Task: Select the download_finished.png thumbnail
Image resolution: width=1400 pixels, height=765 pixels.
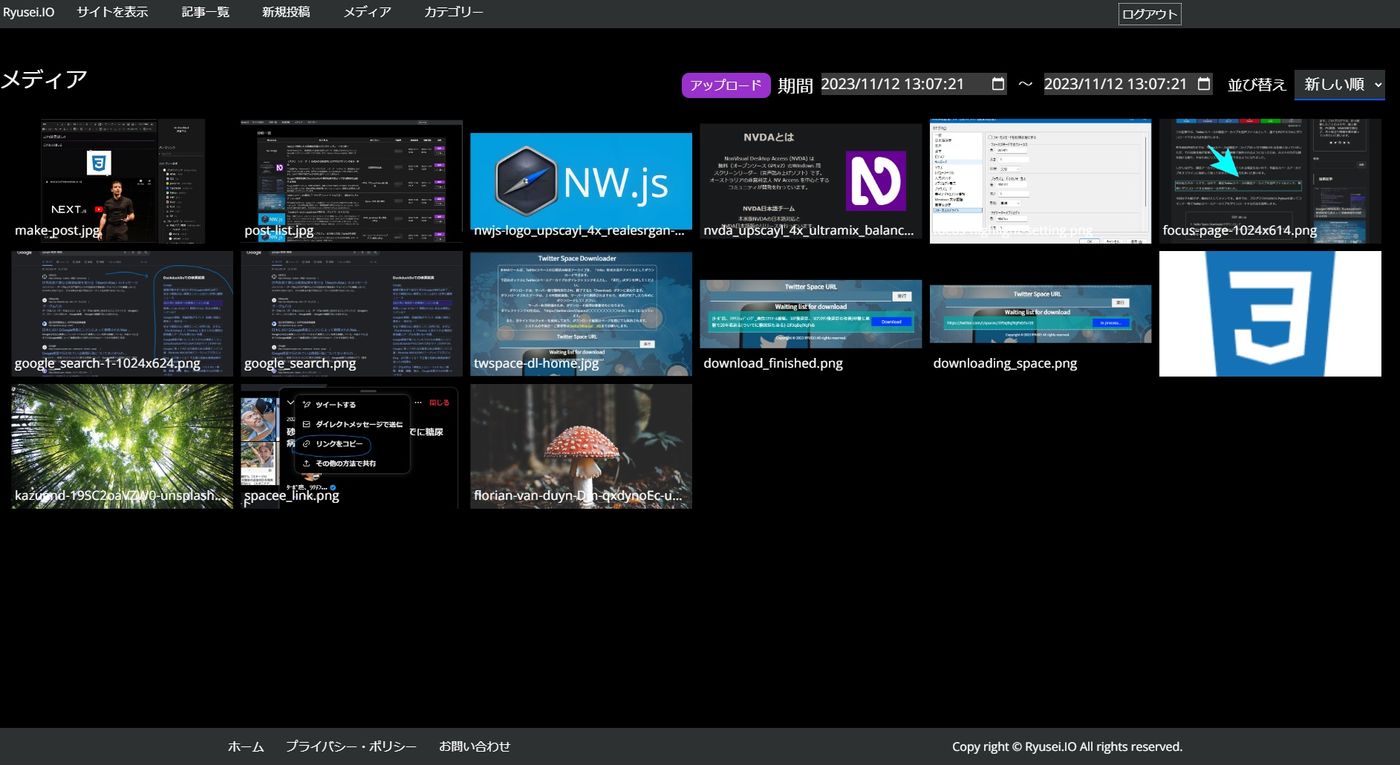Action: pos(810,314)
